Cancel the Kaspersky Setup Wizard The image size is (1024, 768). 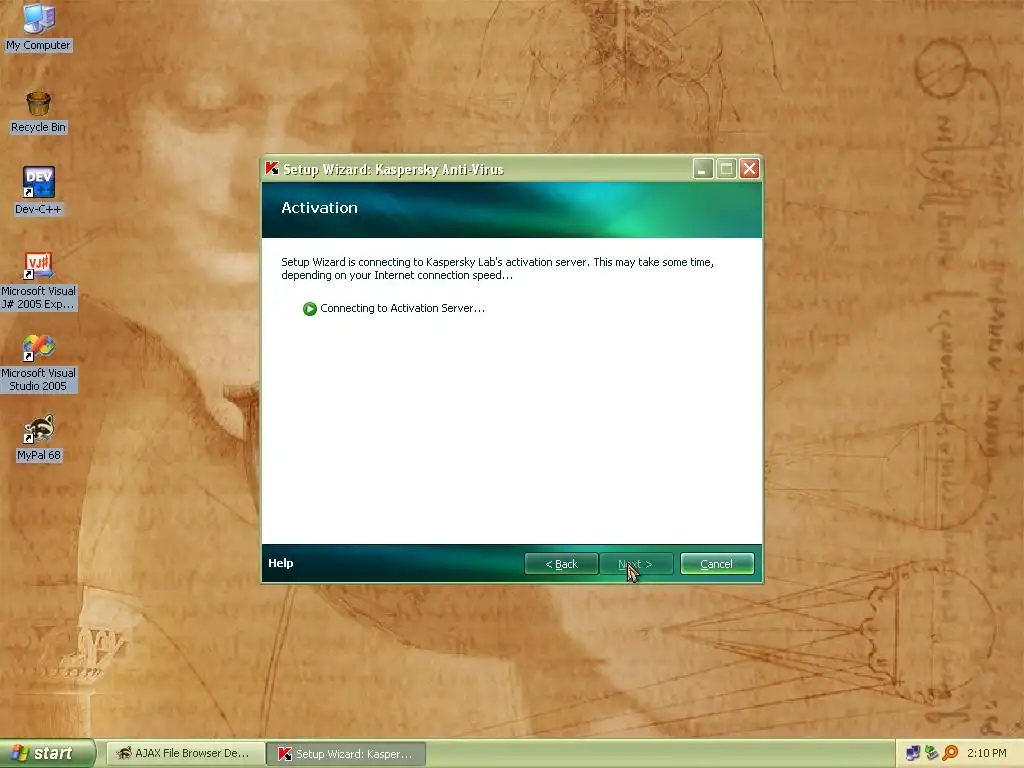[716, 564]
